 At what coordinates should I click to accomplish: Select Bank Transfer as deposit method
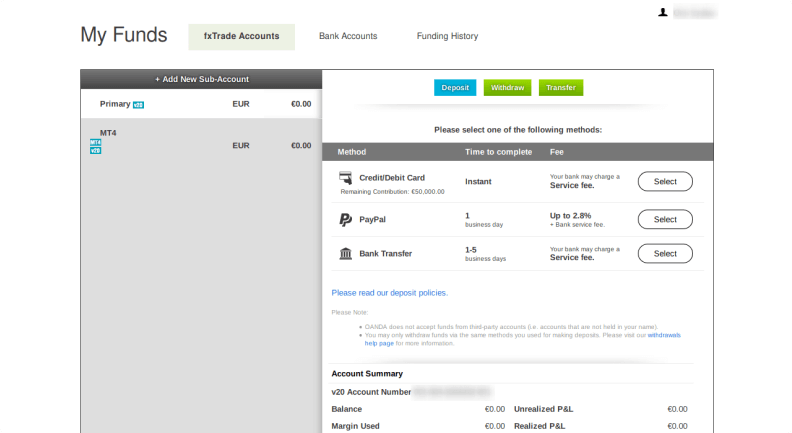coord(665,254)
